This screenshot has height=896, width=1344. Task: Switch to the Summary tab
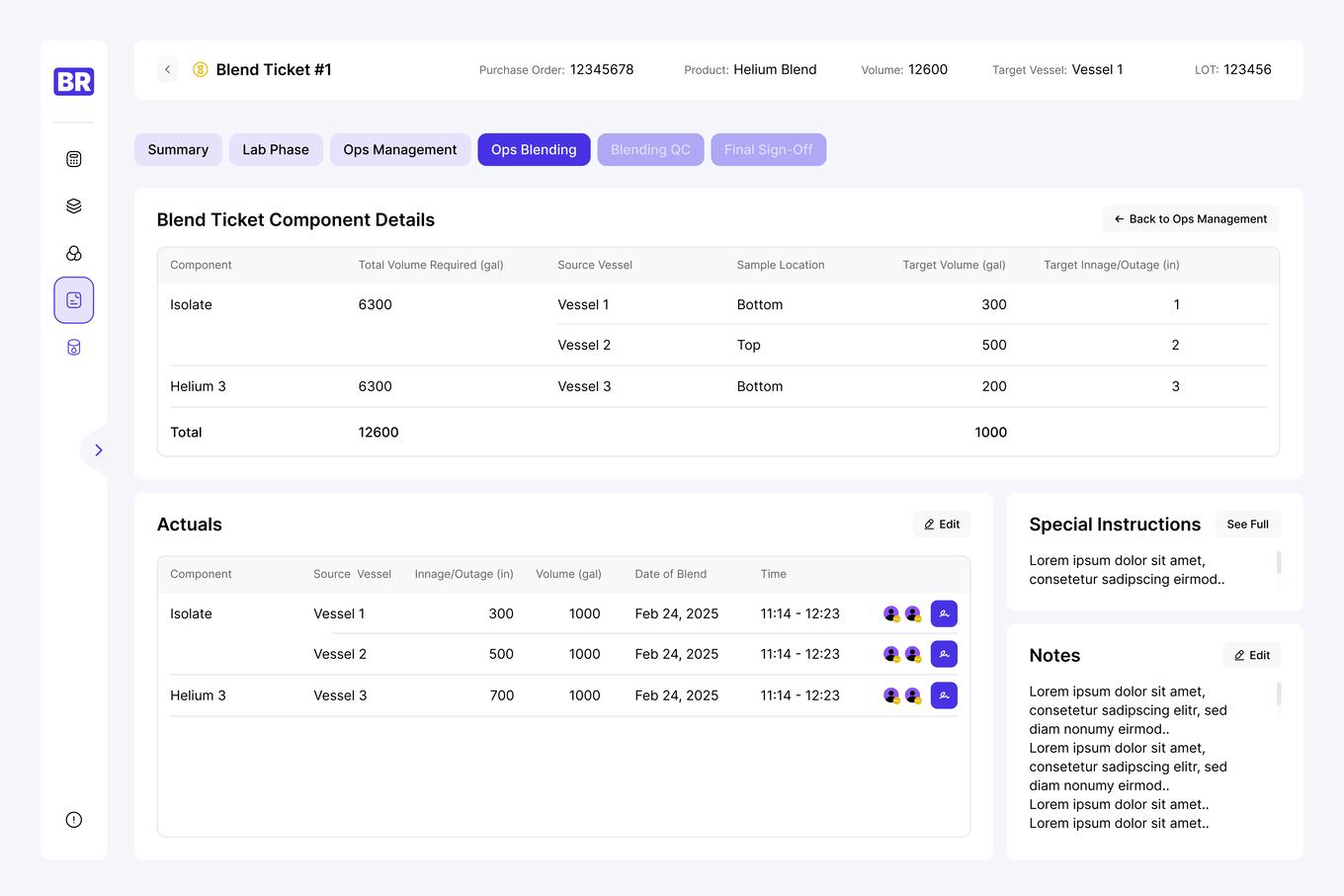click(178, 150)
